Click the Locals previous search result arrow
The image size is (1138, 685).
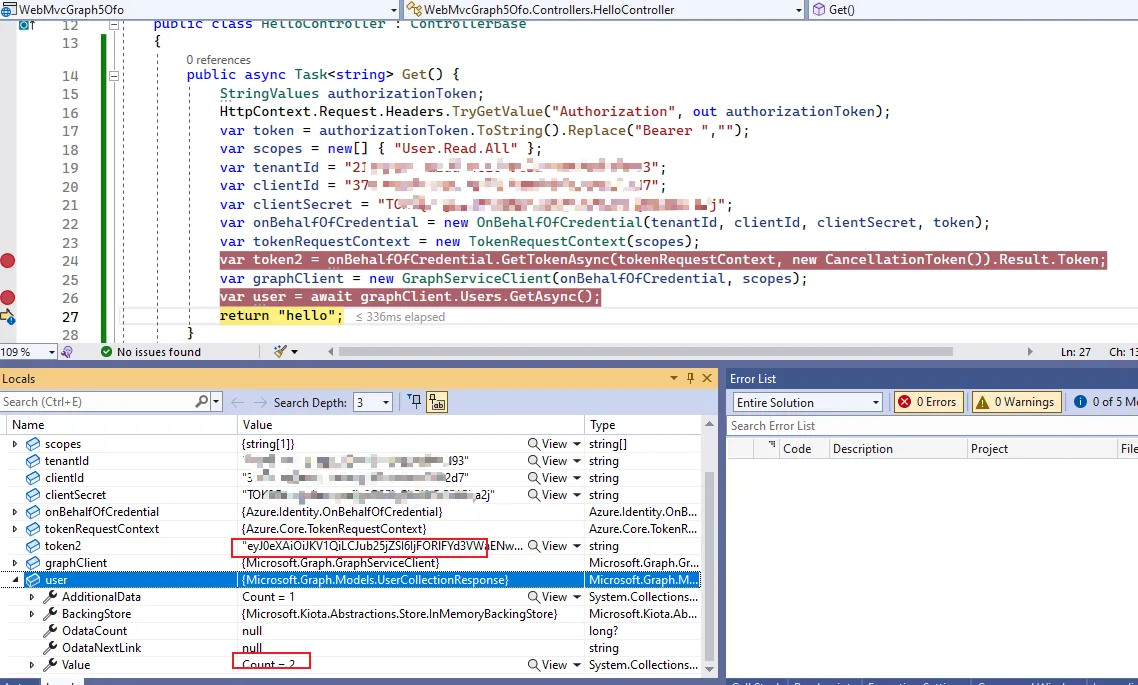237,402
